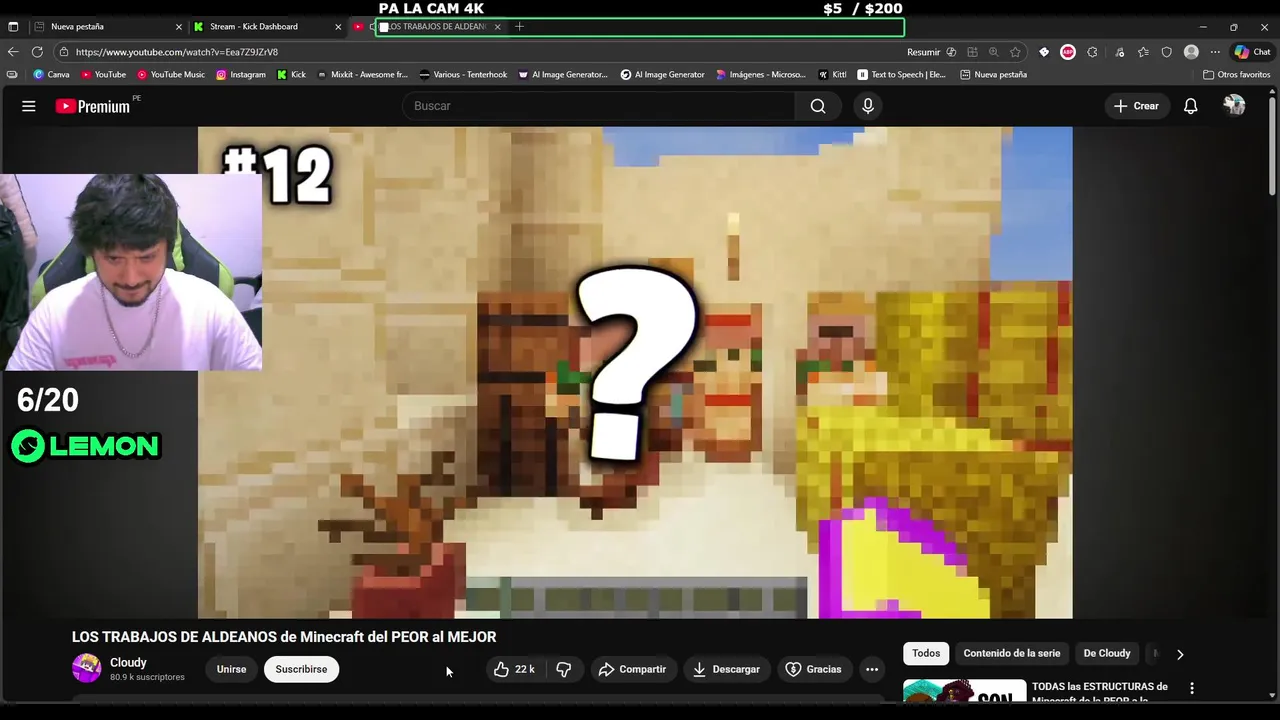1280x720 pixels.
Task: Open the Mixkit - Awesome fr... bookmark
Action: coord(362,75)
